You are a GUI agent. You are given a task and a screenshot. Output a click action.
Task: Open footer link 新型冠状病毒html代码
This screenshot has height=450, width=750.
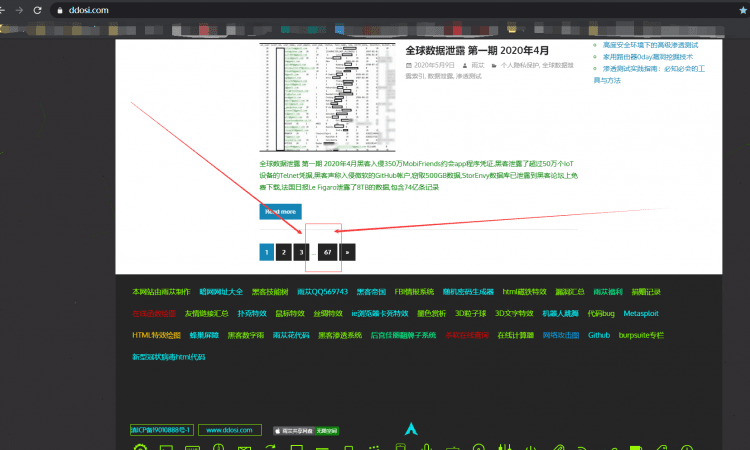click(x=168, y=357)
